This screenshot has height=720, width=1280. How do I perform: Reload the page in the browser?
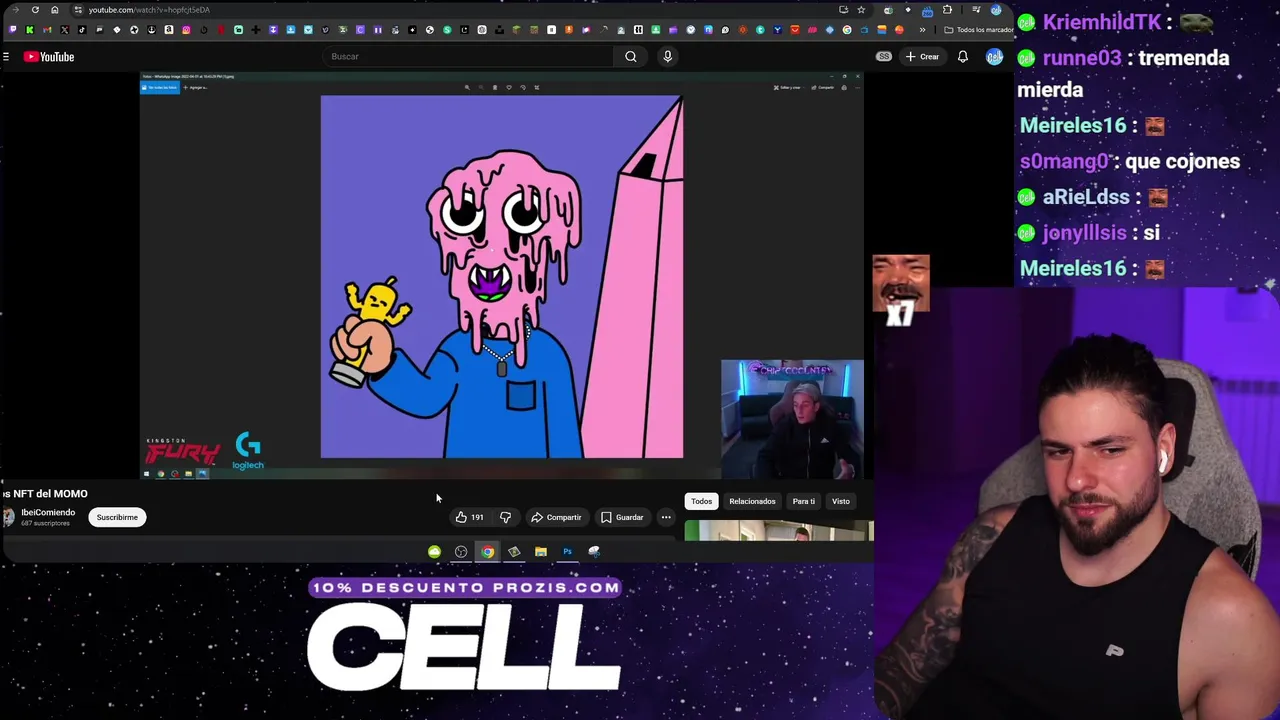tap(35, 10)
